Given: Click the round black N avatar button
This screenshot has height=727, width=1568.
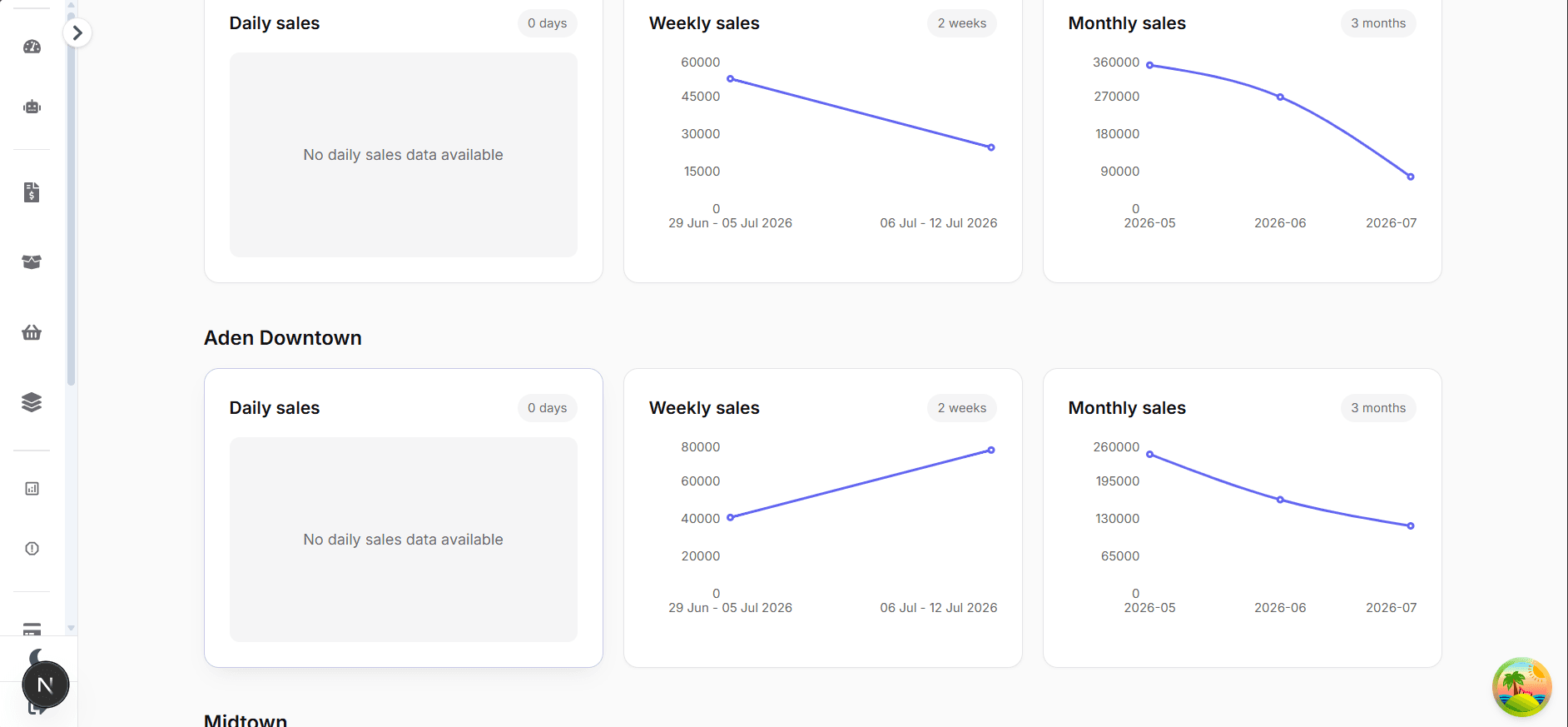Looking at the screenshot, I should pos(46,685).
